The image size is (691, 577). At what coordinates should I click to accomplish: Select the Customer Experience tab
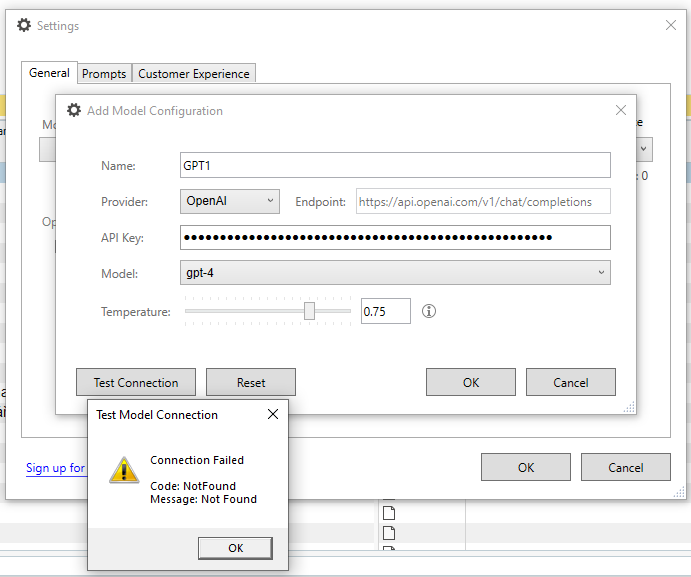pyautogui.click(x=194, y=74)
